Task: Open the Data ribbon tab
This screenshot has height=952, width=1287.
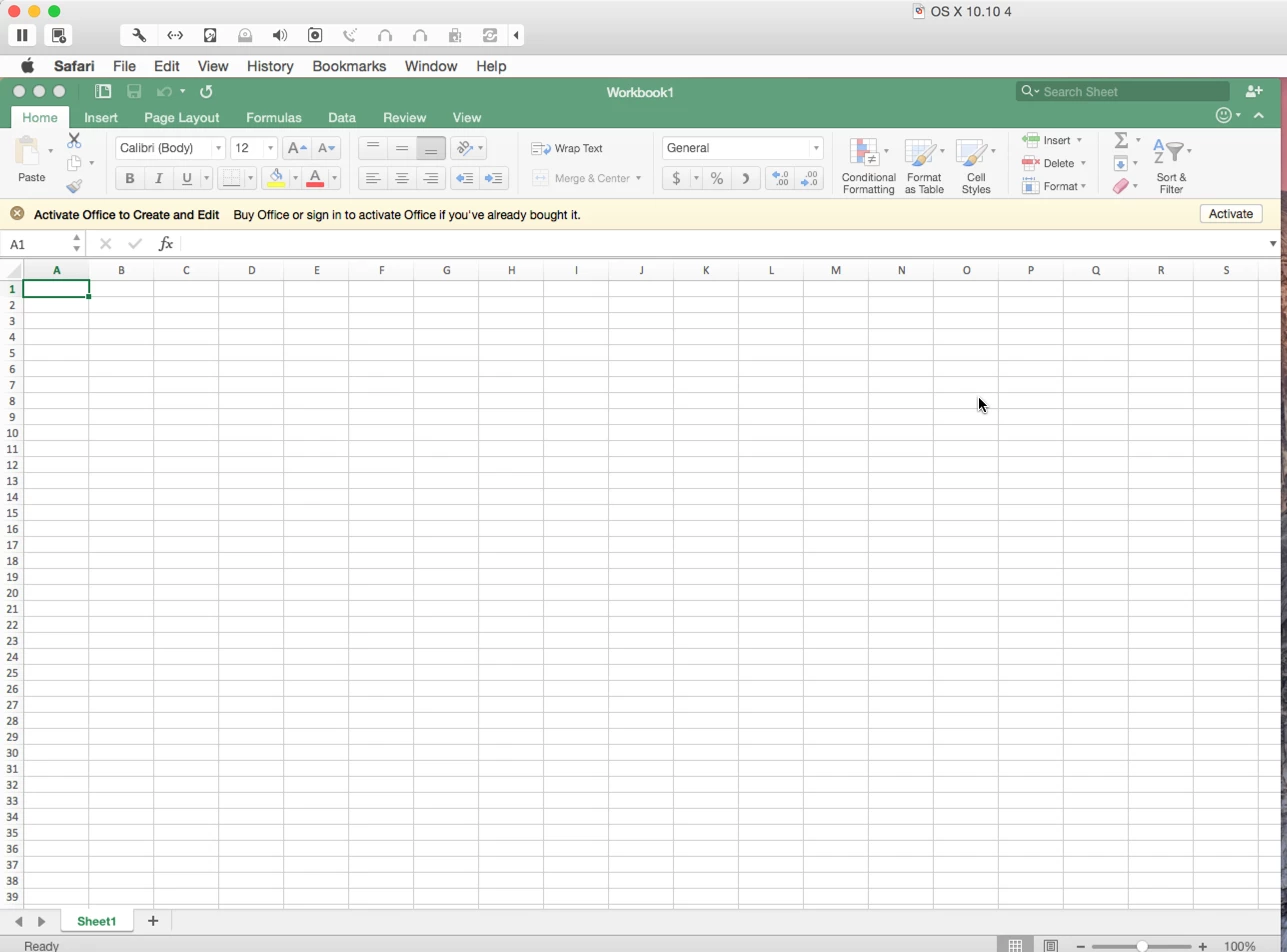Action: tap(341, 117)
